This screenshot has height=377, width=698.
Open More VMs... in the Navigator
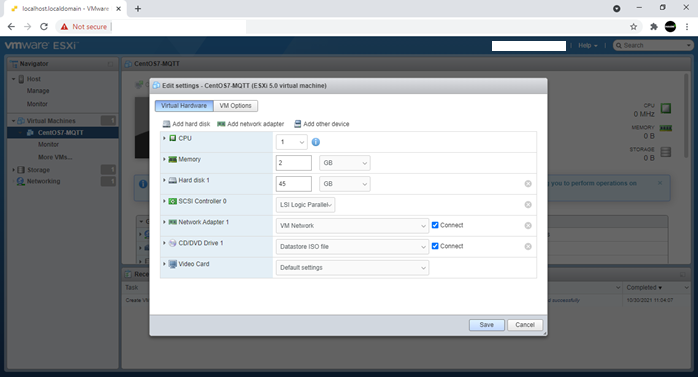[55, 157]
